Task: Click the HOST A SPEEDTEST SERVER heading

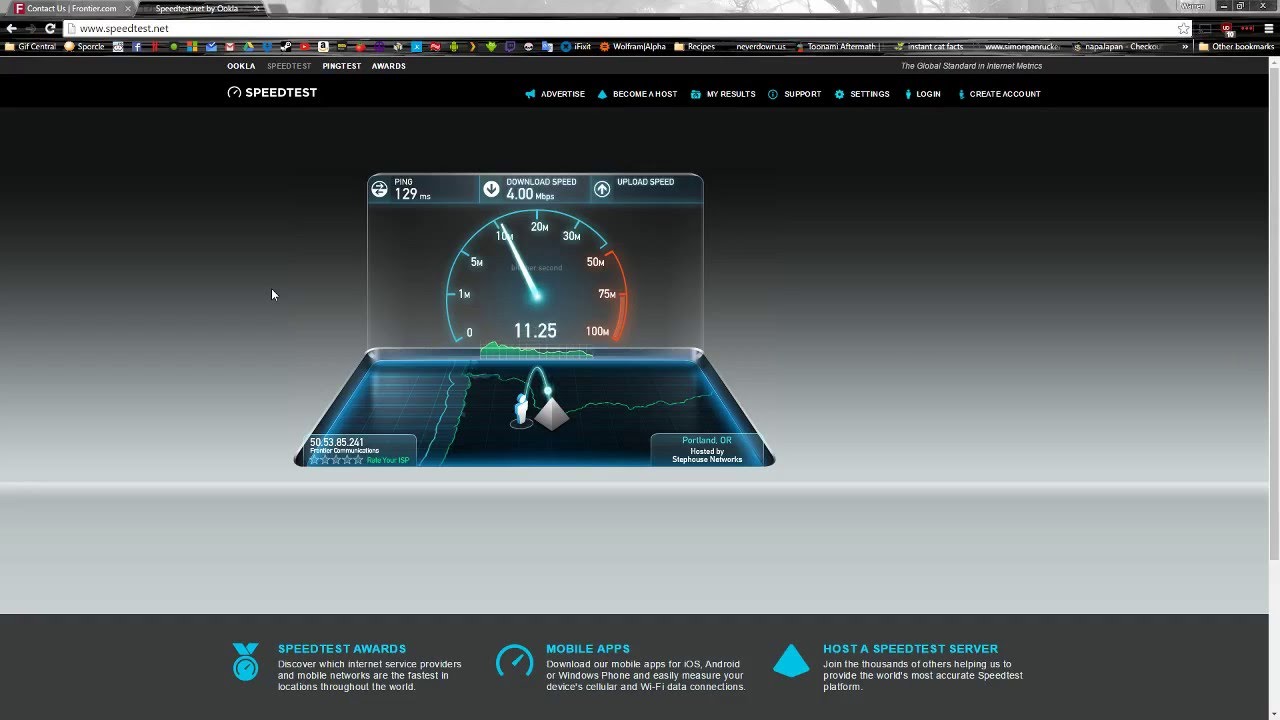Action: 911,649
